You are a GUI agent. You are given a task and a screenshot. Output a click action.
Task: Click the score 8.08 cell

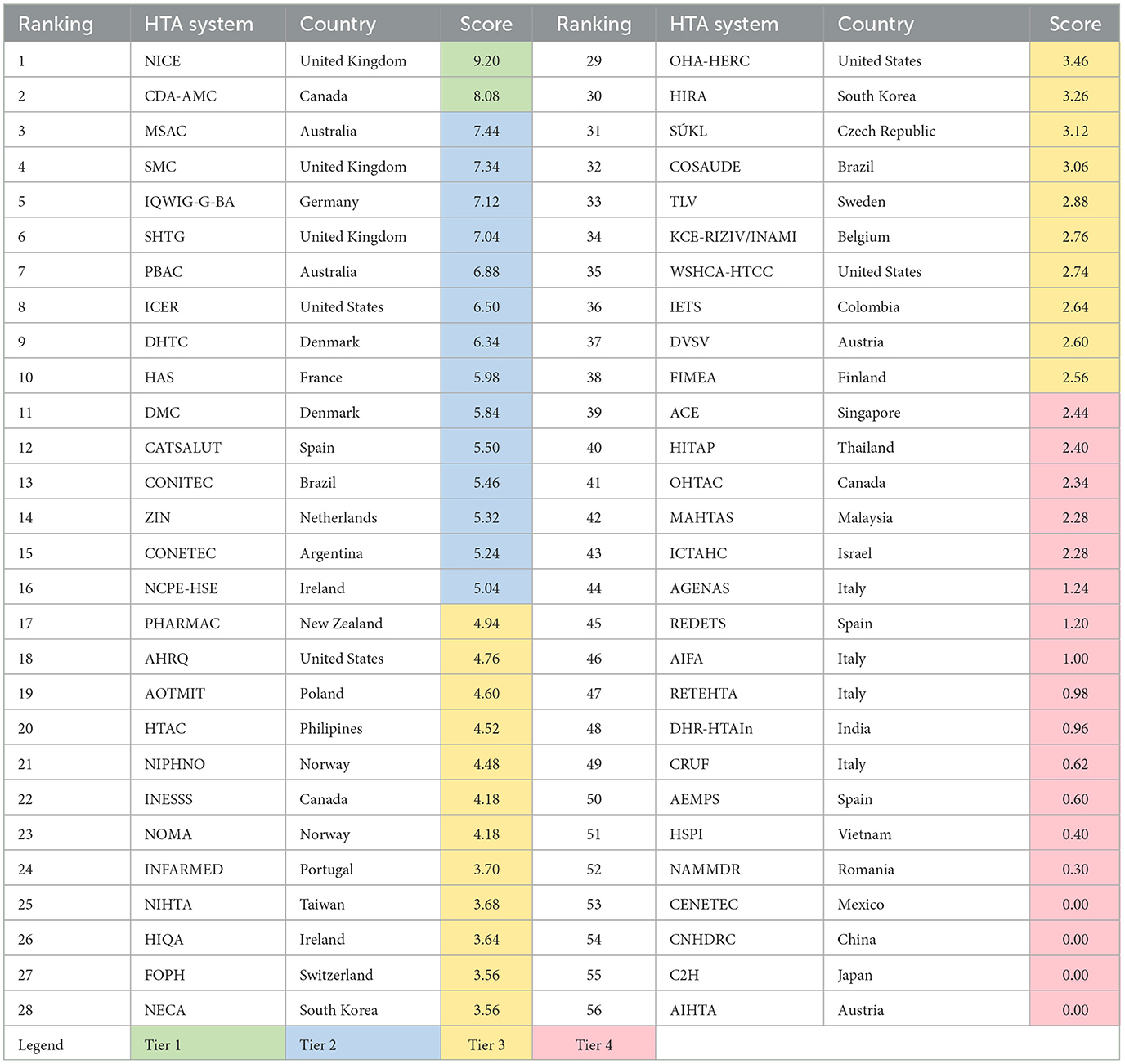coord(486,96)
